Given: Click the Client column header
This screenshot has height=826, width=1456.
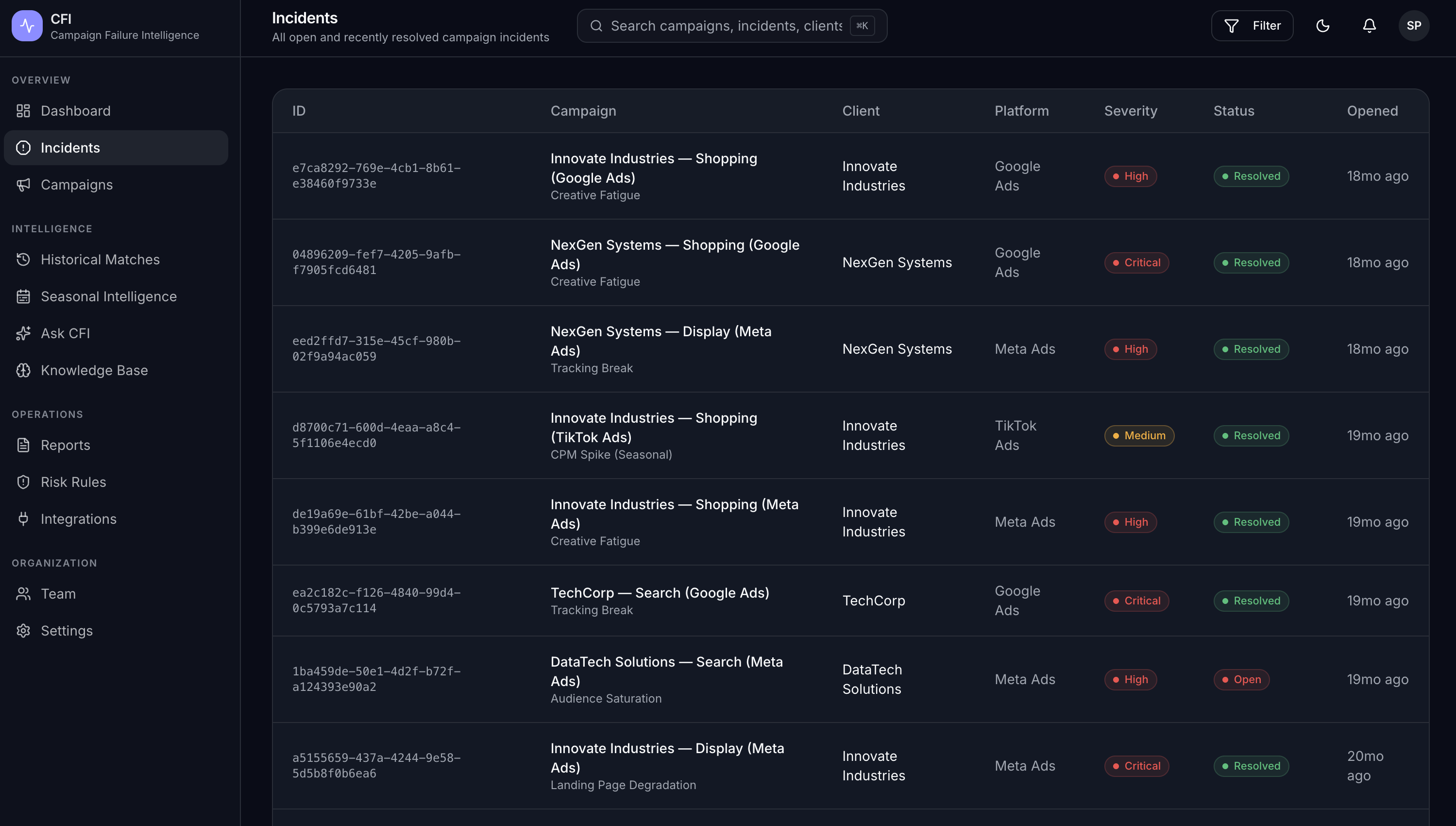Looking at the screenshot, I should (861, 111).
